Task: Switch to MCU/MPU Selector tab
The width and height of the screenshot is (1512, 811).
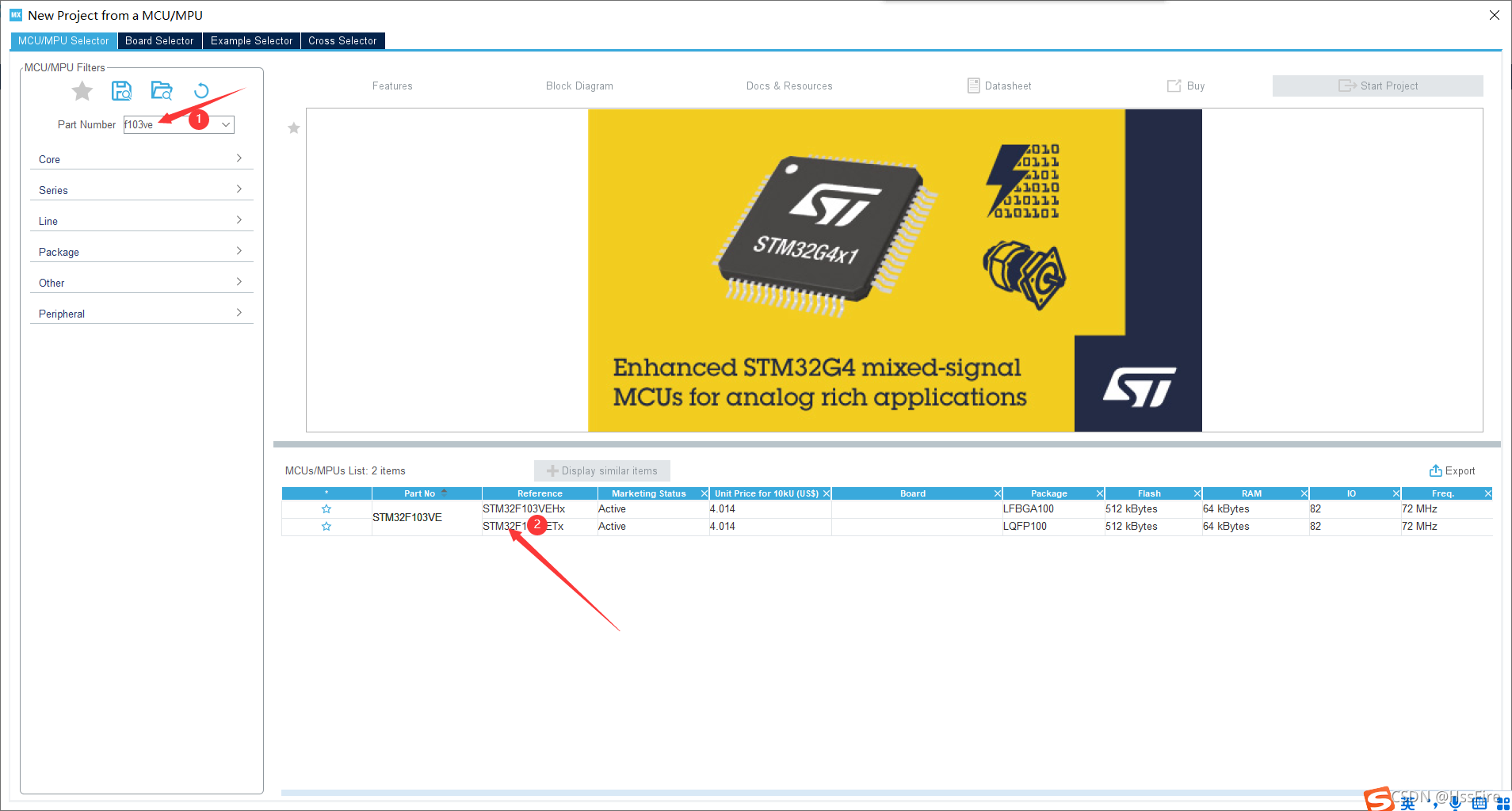Action: tap(63, 40)
